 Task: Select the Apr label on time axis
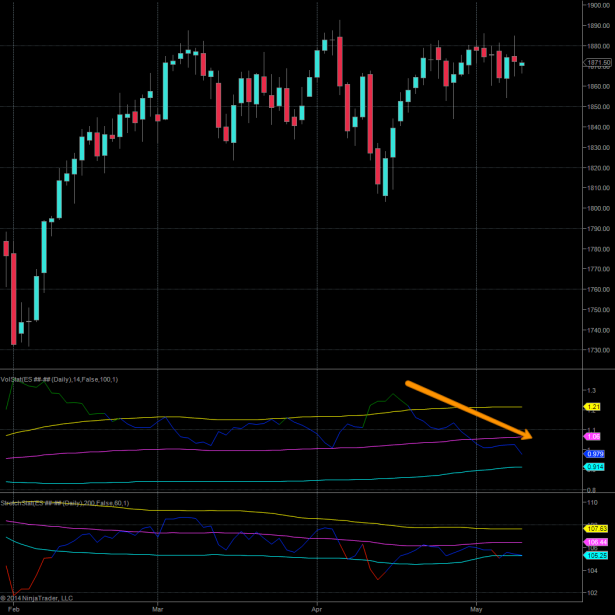pyautogui.click(x=317, y=607)
